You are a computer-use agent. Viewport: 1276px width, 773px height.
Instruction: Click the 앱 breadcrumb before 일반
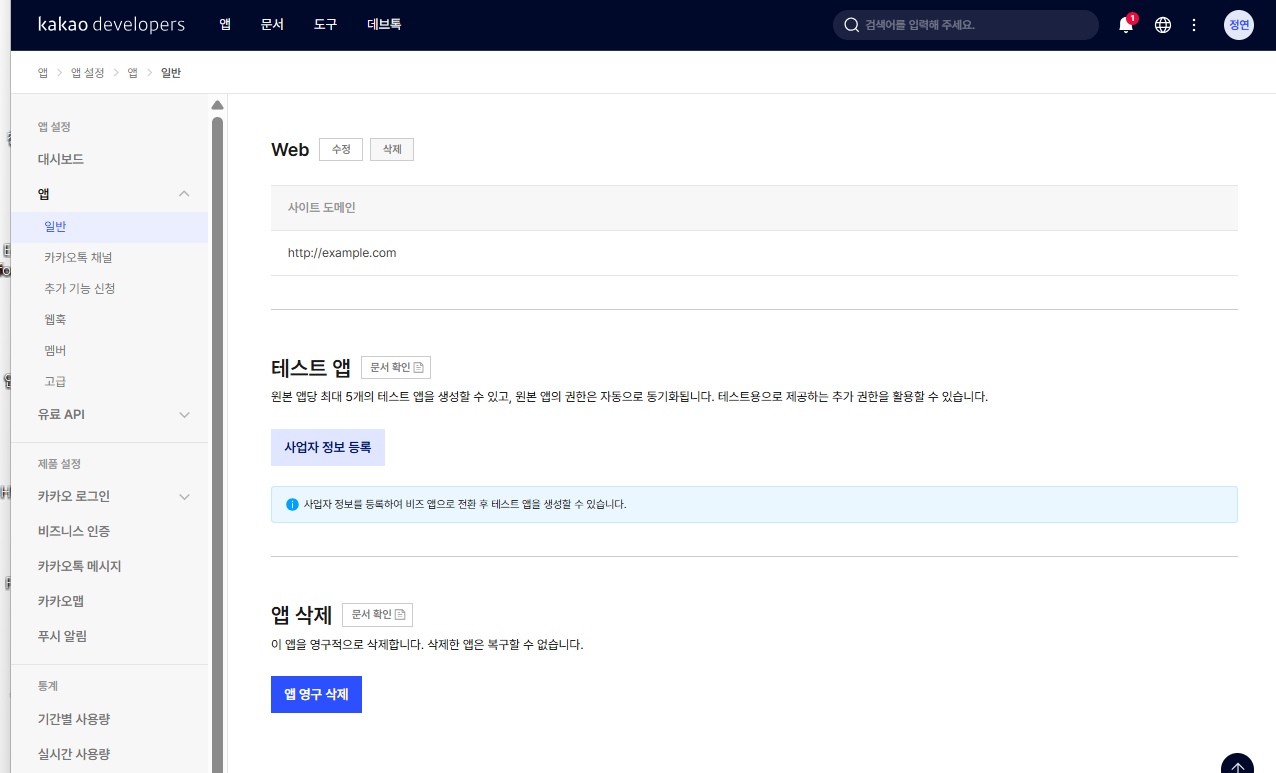click(x=132, y=73)
